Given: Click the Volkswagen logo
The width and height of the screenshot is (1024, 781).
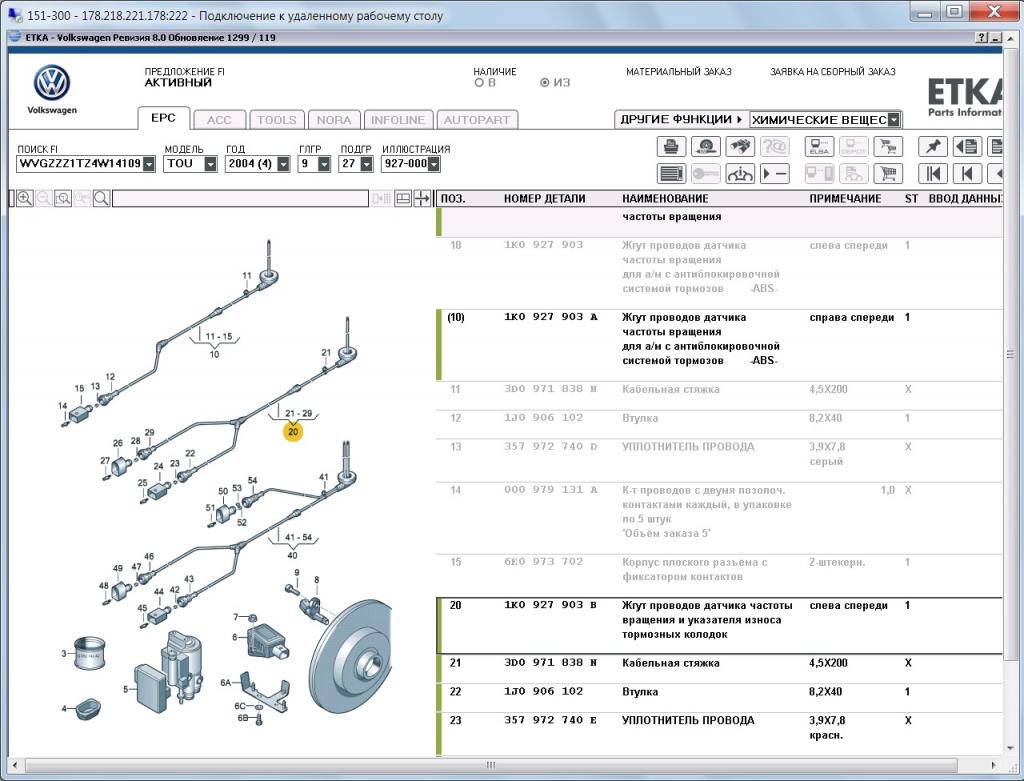Looking at the screenshot, I should click(x=52, y=83).
